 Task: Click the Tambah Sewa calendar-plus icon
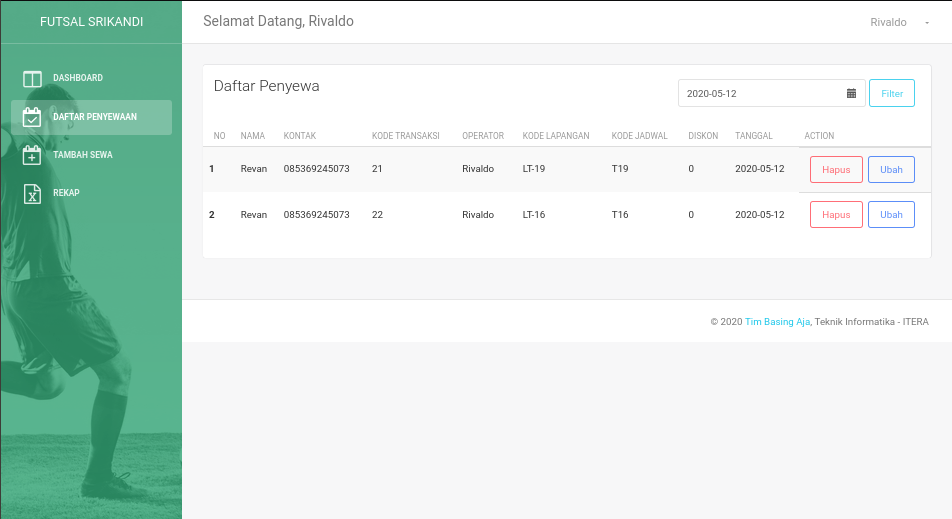click(32, 155)
